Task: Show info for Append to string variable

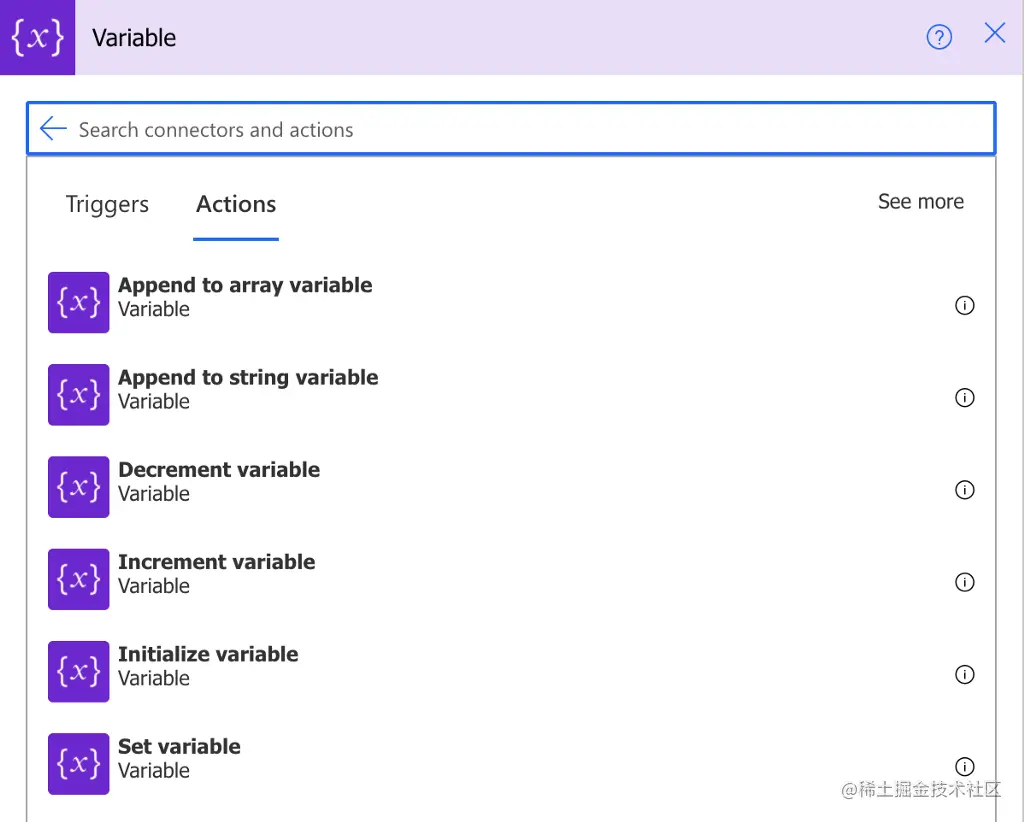Action: [x=964, y=398]
